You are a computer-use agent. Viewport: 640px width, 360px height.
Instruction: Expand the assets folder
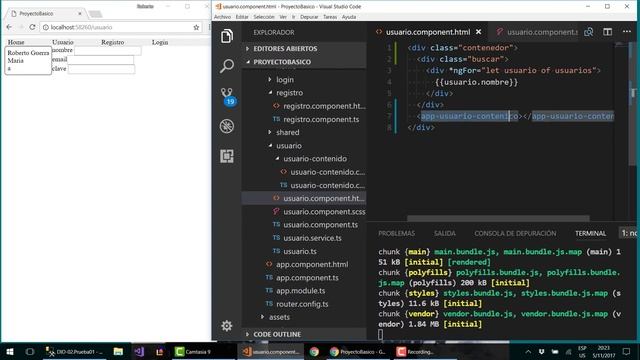tap(279, 317)
